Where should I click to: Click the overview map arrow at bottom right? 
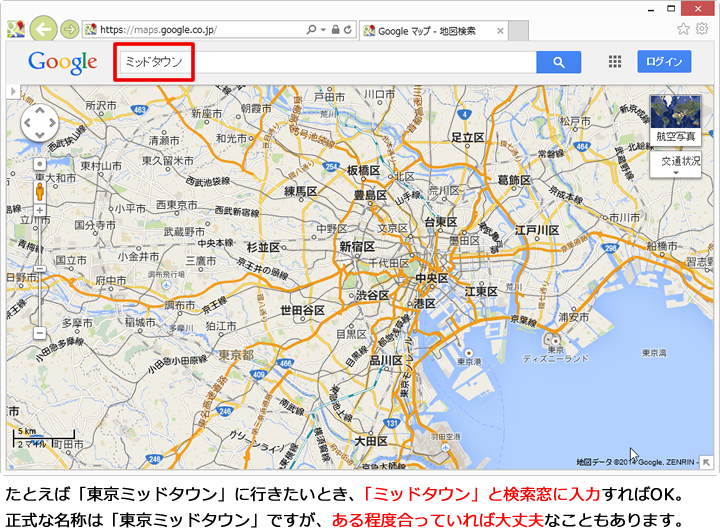pyautogui.click(x=706, y=463)
